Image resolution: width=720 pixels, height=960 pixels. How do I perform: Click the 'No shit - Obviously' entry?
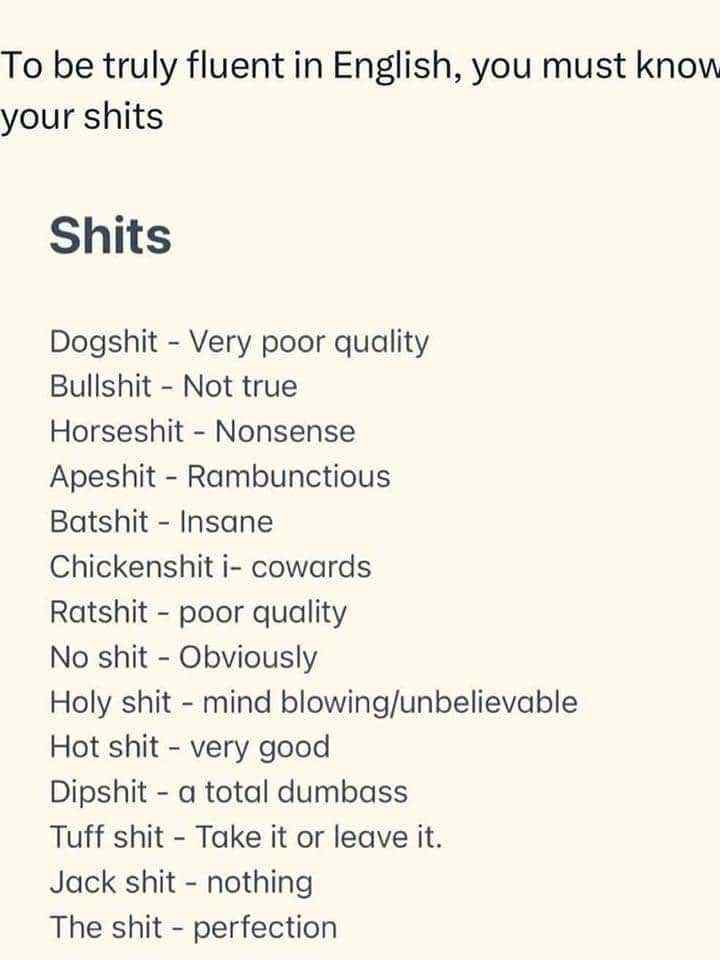184,658
